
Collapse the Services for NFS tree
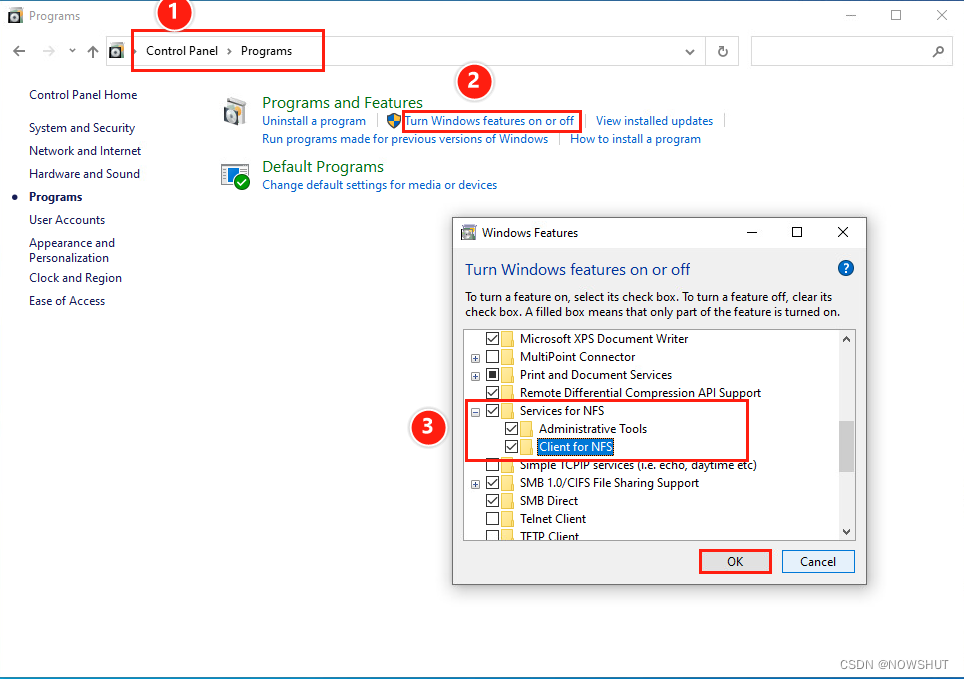476,410
